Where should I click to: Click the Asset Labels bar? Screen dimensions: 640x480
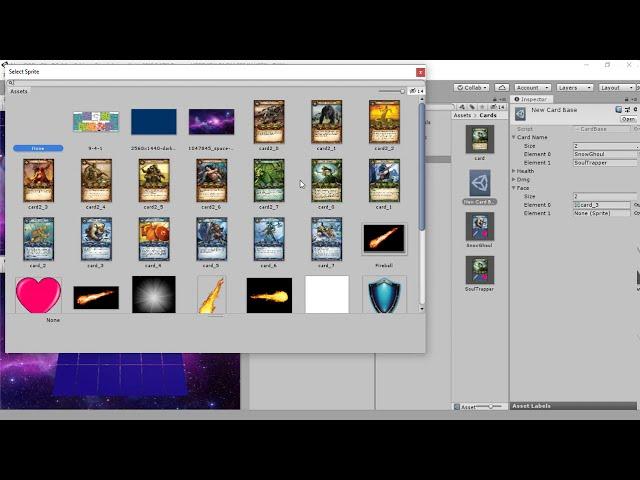click(x=573, y=406)
